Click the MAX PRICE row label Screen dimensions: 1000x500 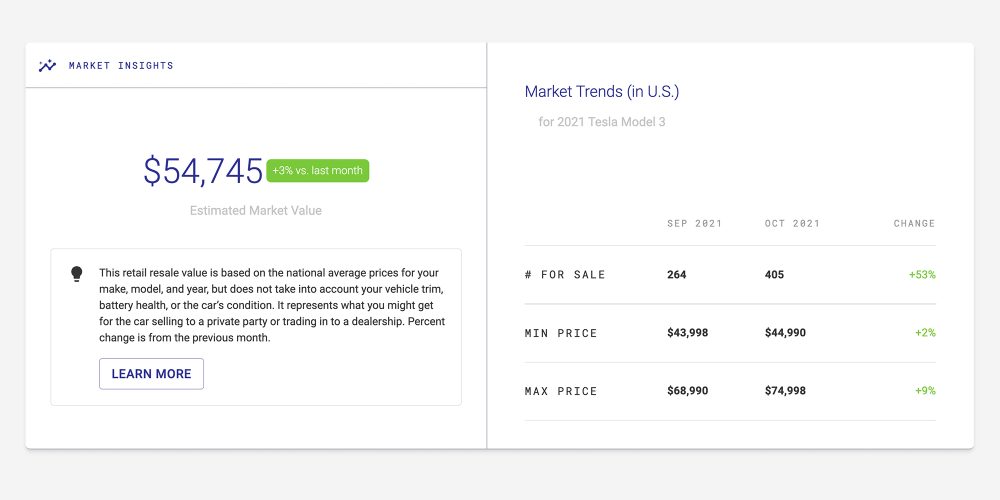point(561,391)
